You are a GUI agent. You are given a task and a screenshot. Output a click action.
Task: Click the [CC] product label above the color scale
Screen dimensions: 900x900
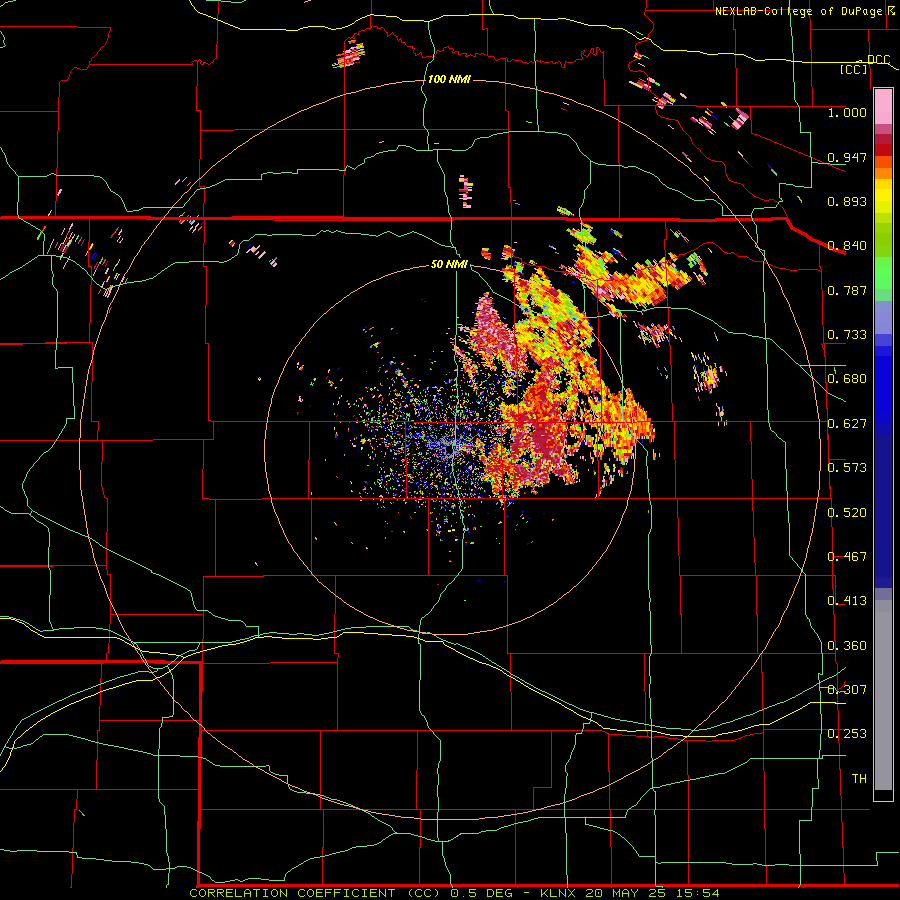854,69
